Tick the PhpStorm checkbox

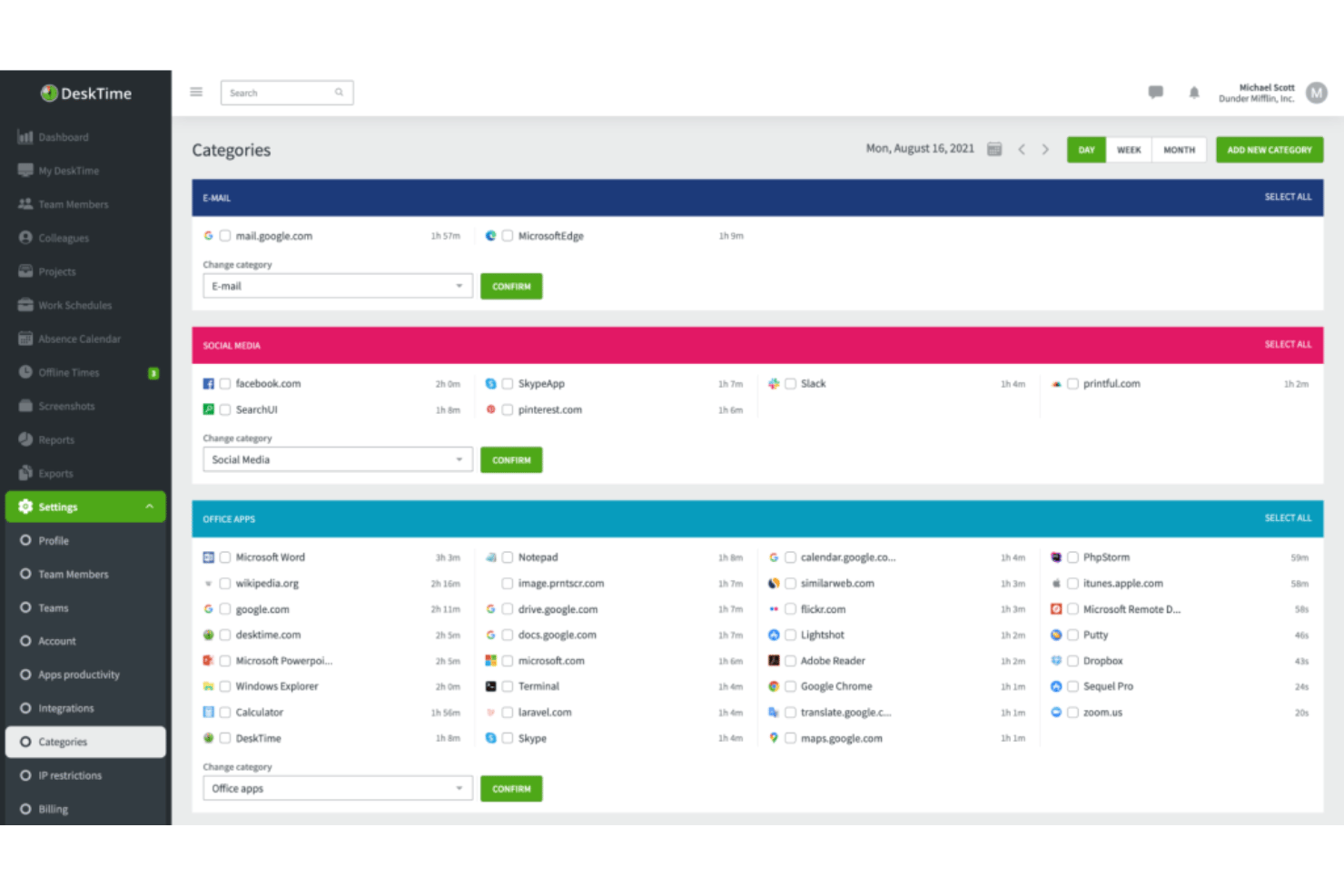1072,557
